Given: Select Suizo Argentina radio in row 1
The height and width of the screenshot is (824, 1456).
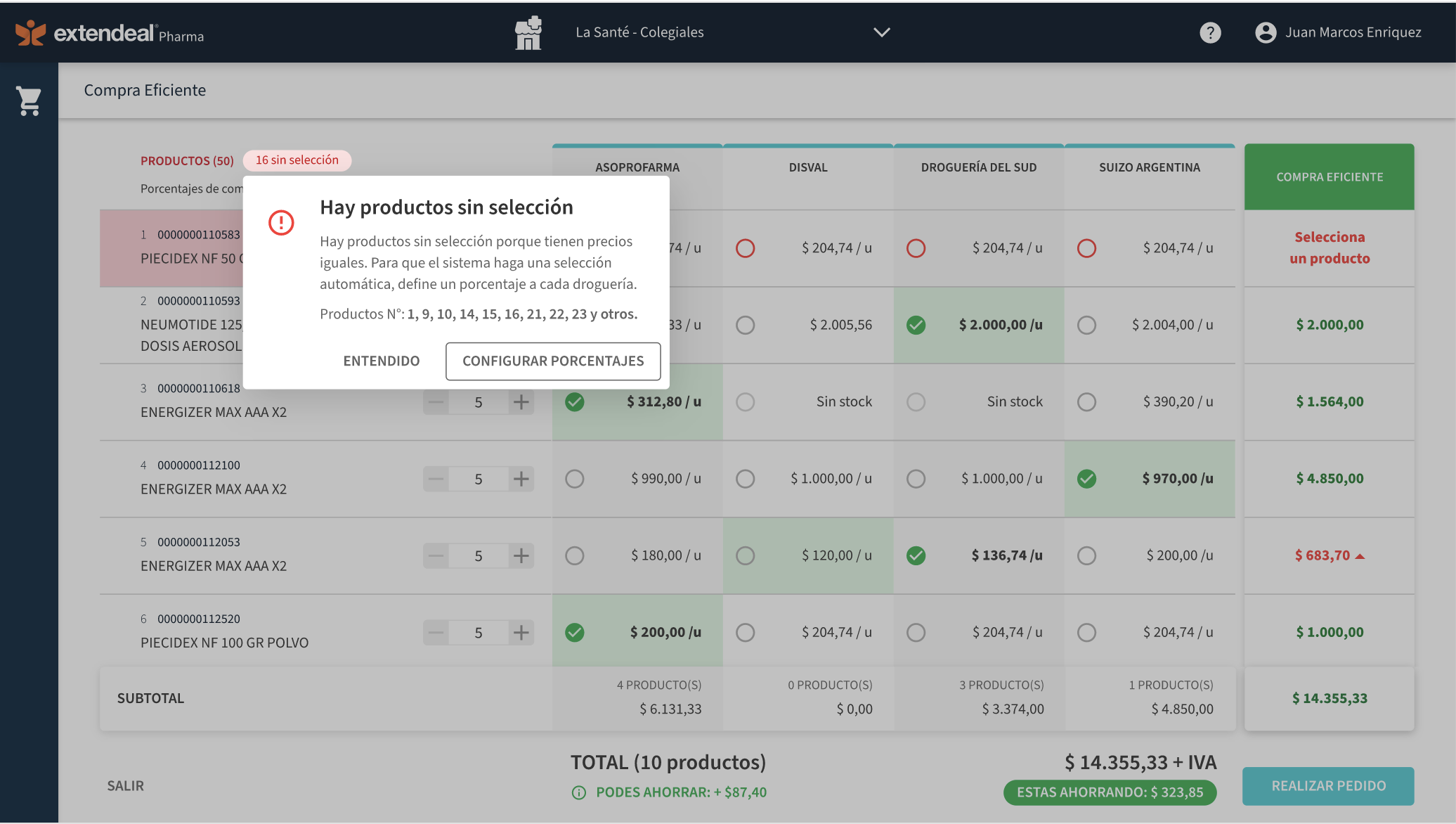Looking at the screenshot, I should 1086,248.
